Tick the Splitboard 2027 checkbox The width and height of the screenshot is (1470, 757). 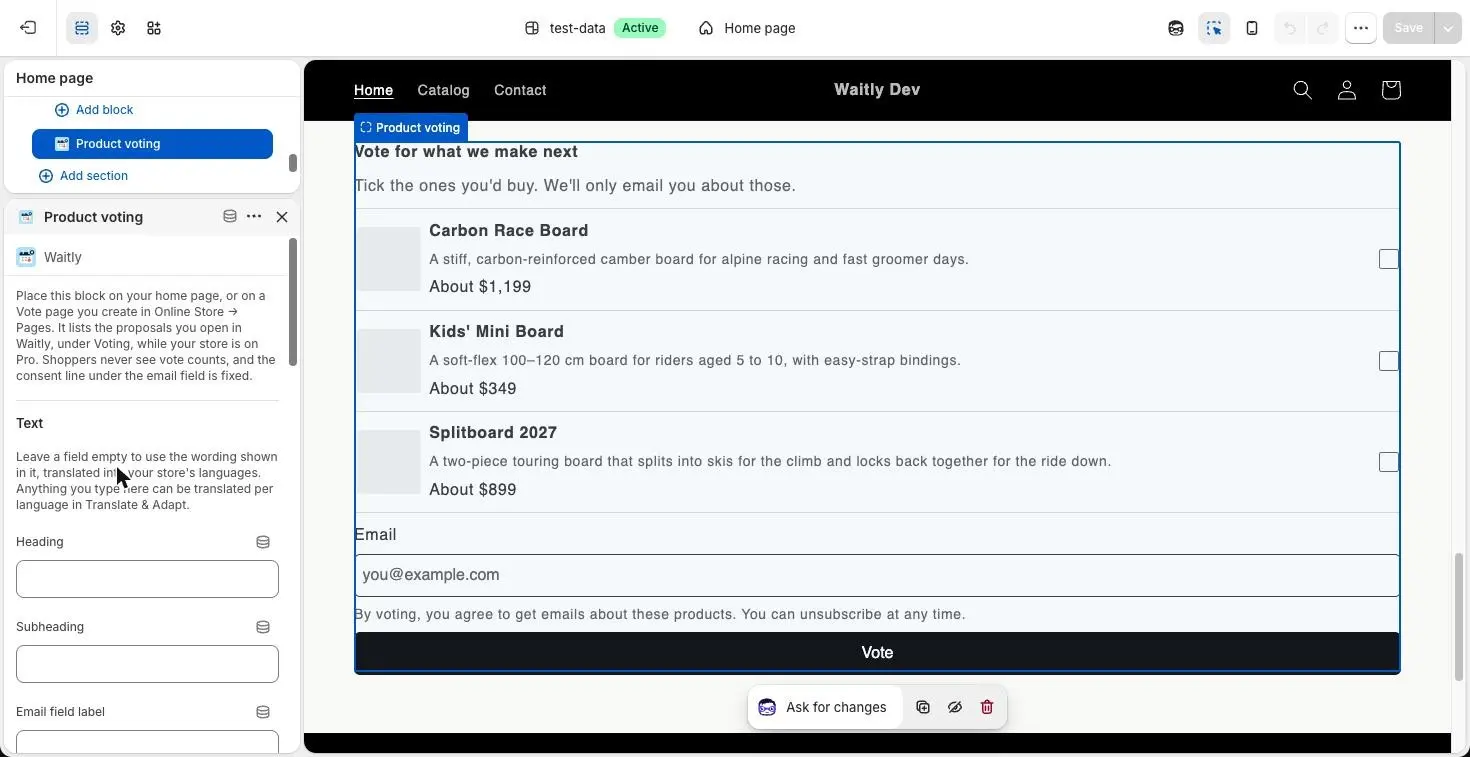[1388, 462]
